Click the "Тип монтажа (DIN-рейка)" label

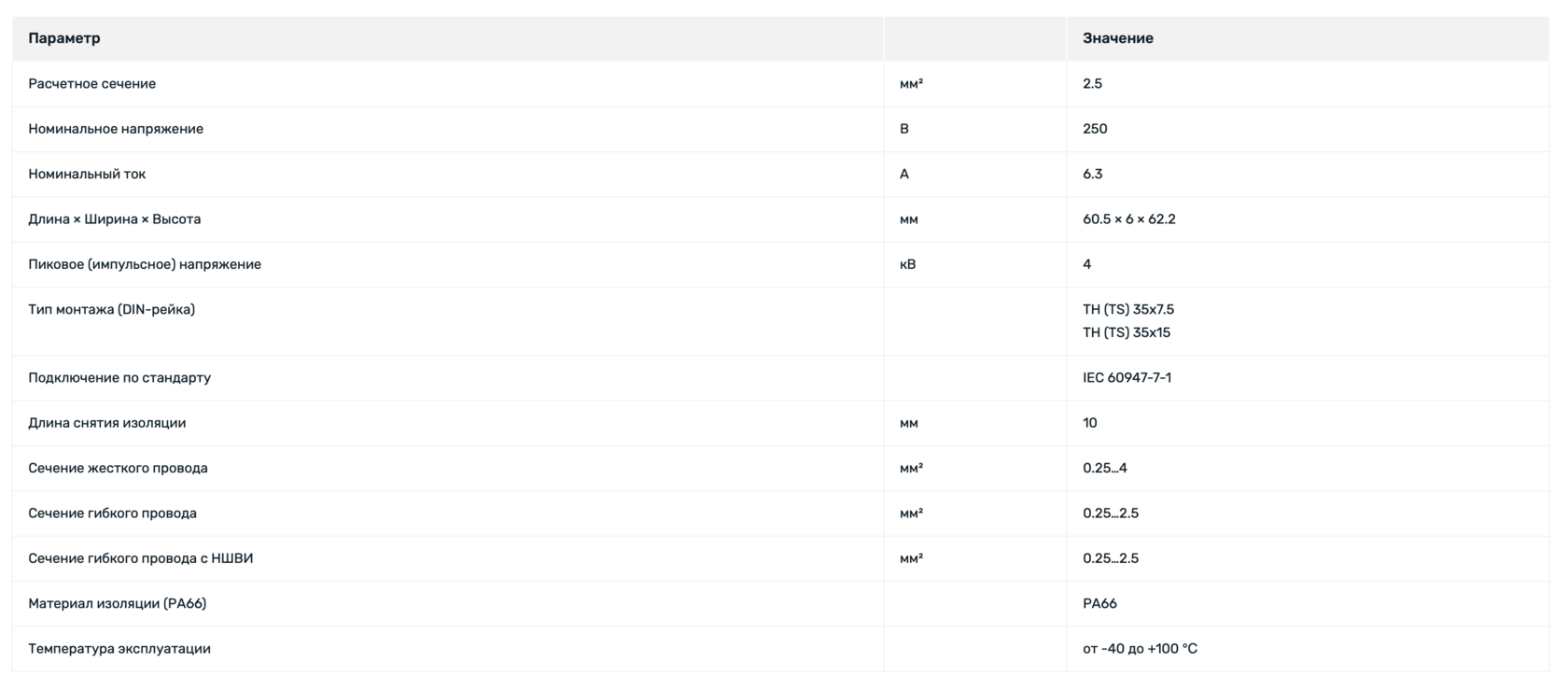pyautogui.click(x=111, y=310)
